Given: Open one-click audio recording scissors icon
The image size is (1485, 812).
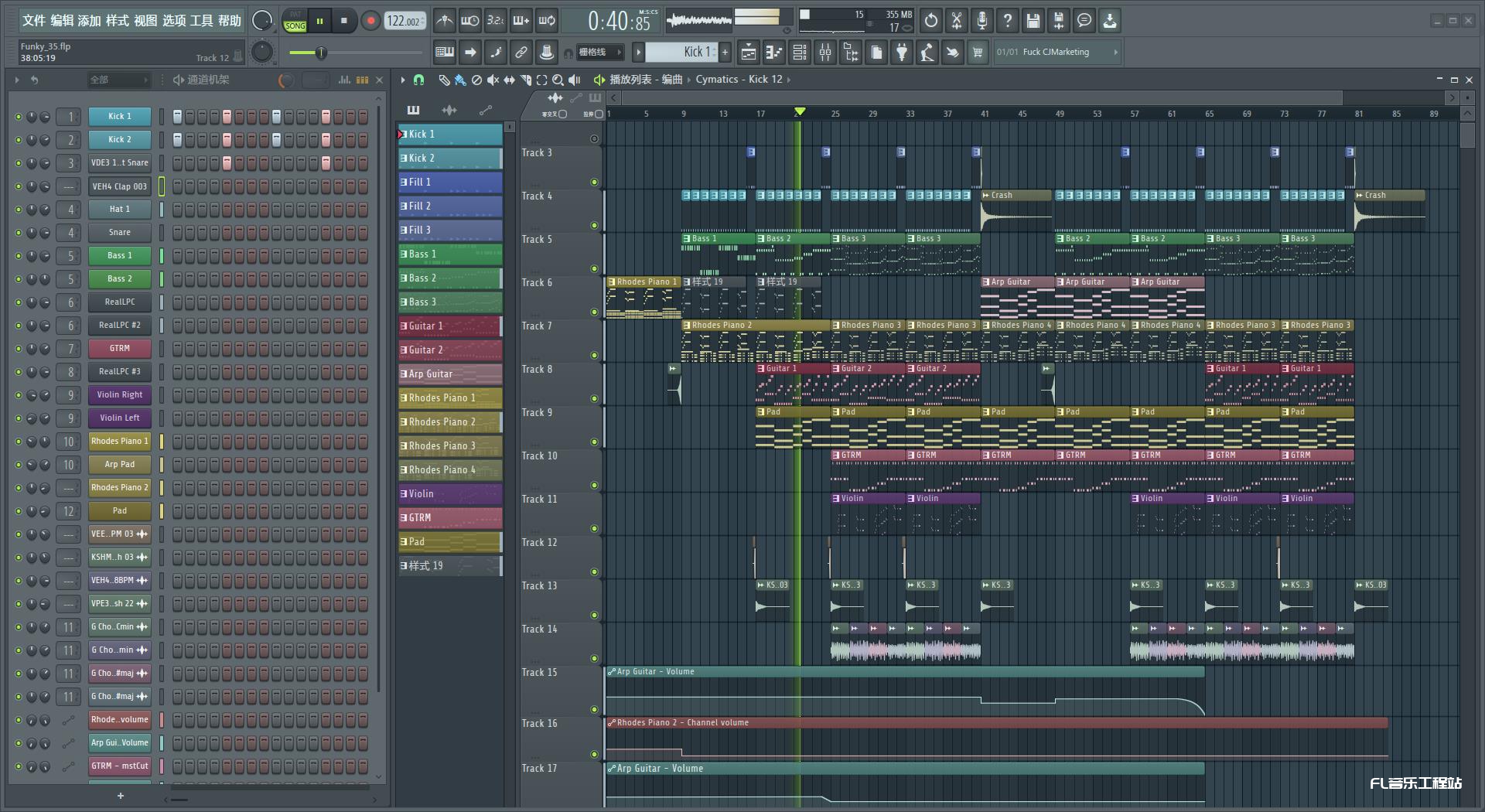Looking at the screenshot, I should [957, 21].
